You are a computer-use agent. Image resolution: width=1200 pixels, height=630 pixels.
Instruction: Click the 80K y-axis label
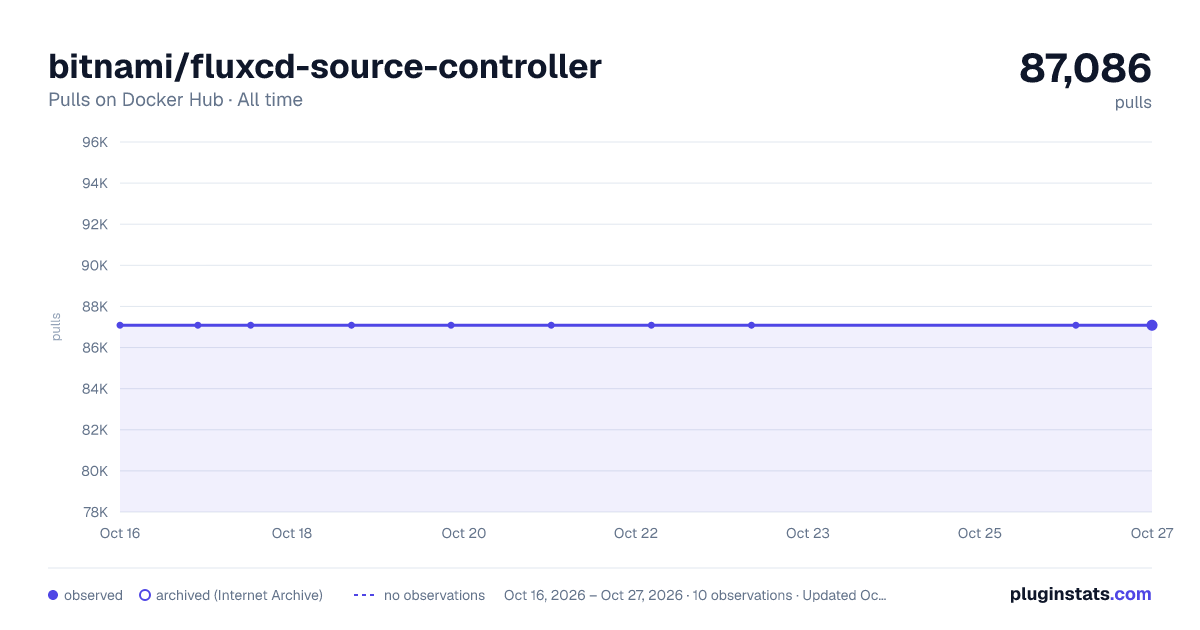click(94, 471)
